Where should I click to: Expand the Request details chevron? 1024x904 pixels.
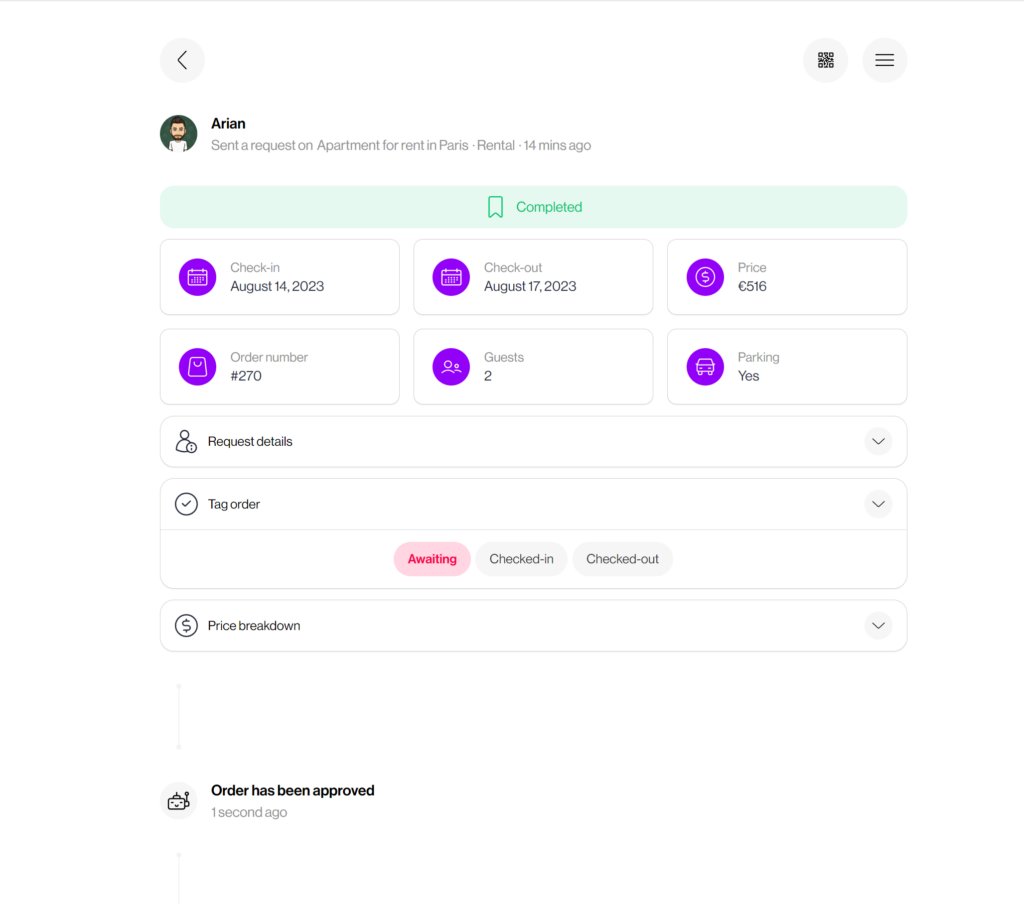coord(878,441)
